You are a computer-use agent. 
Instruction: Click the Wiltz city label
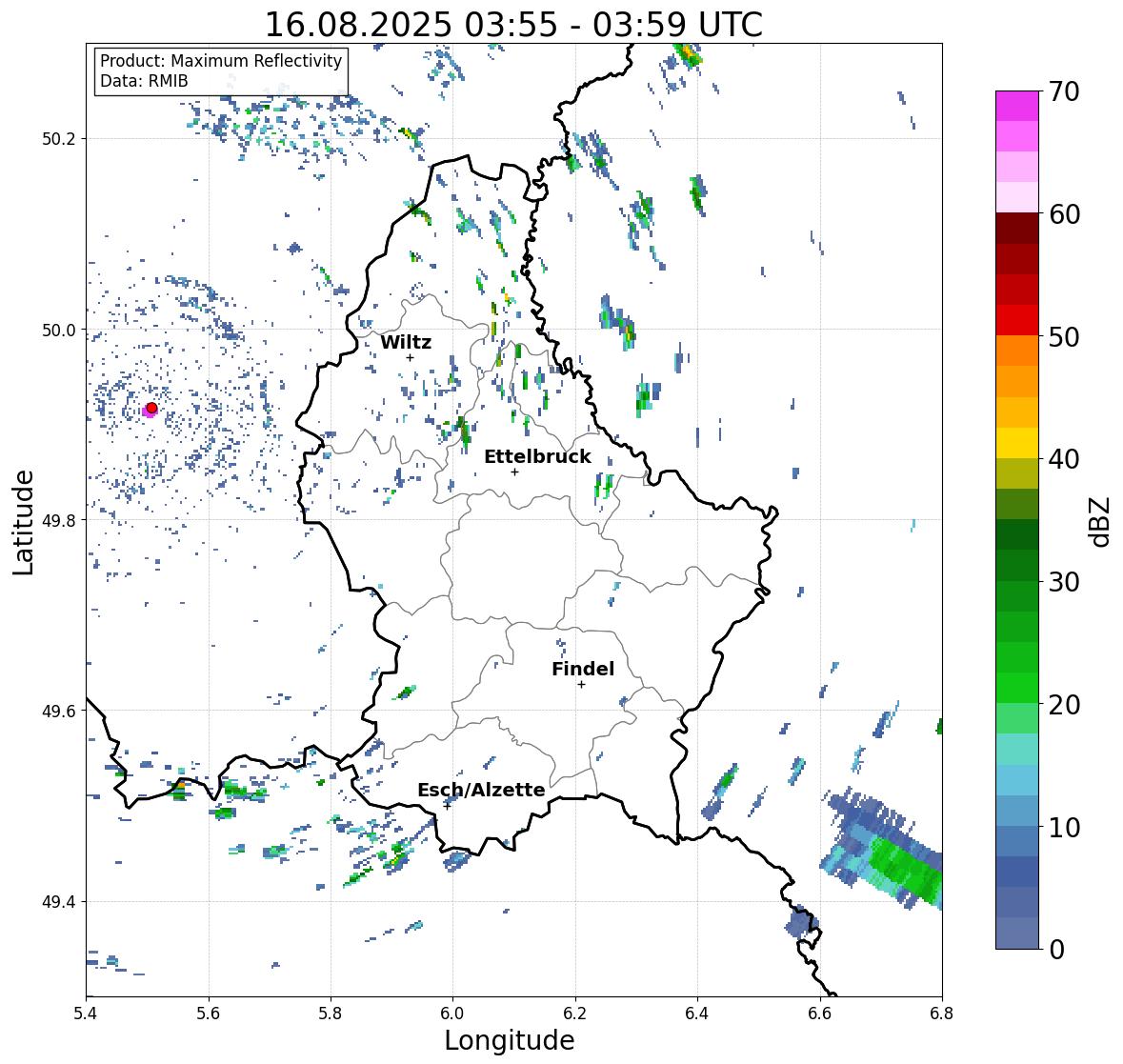[x=406, y=342]
